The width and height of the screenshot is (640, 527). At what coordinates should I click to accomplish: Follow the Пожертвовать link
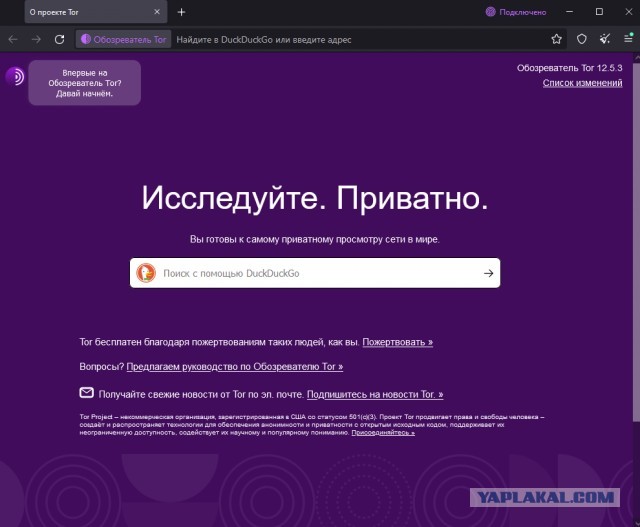(x=398, y=342)
